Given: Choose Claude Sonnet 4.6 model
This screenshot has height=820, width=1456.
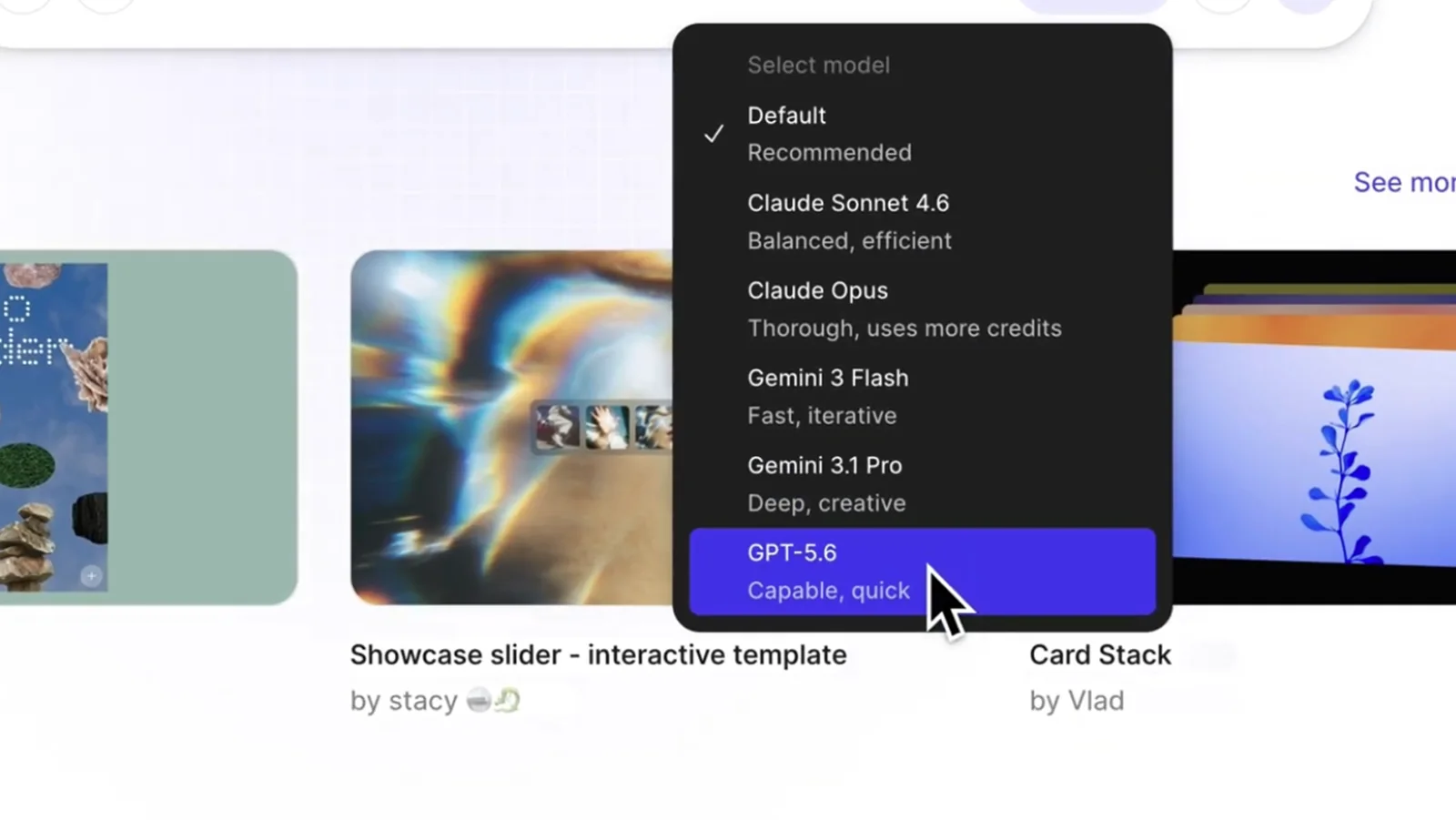Looking at the screenshot, I should click(922, 221).
